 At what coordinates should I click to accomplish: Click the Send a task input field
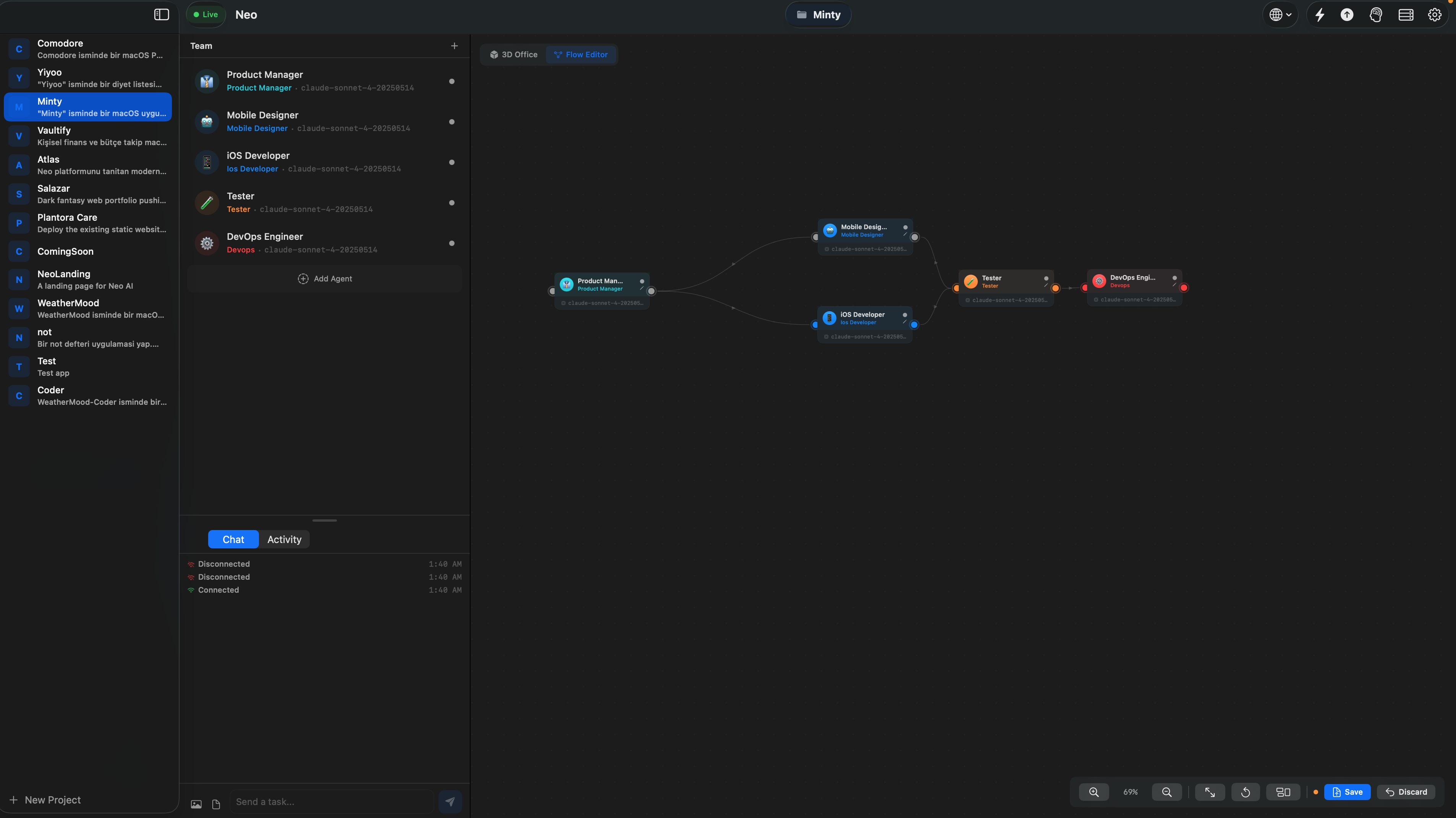[332, 802]
